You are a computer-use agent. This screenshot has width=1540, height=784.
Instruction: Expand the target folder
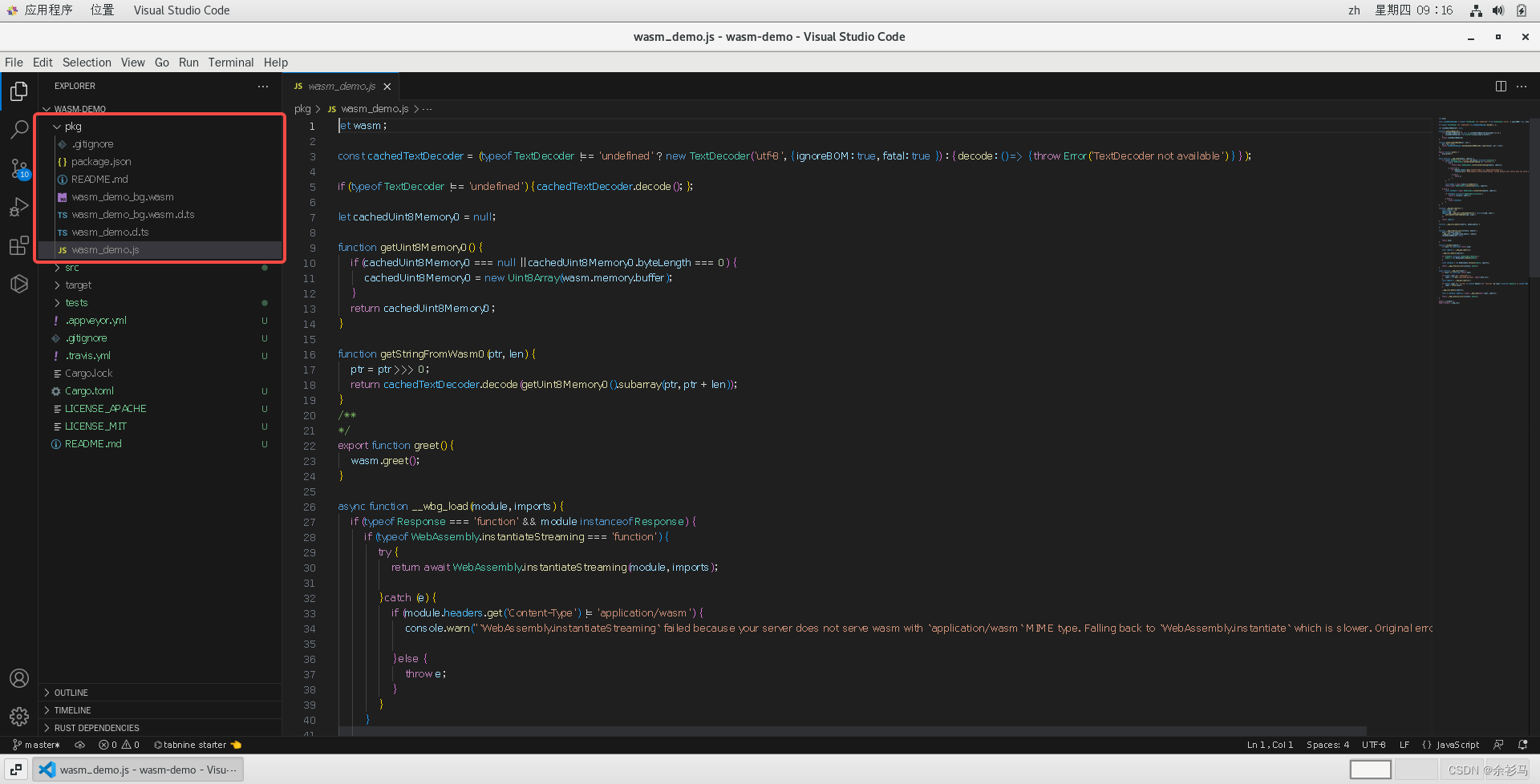78,285
